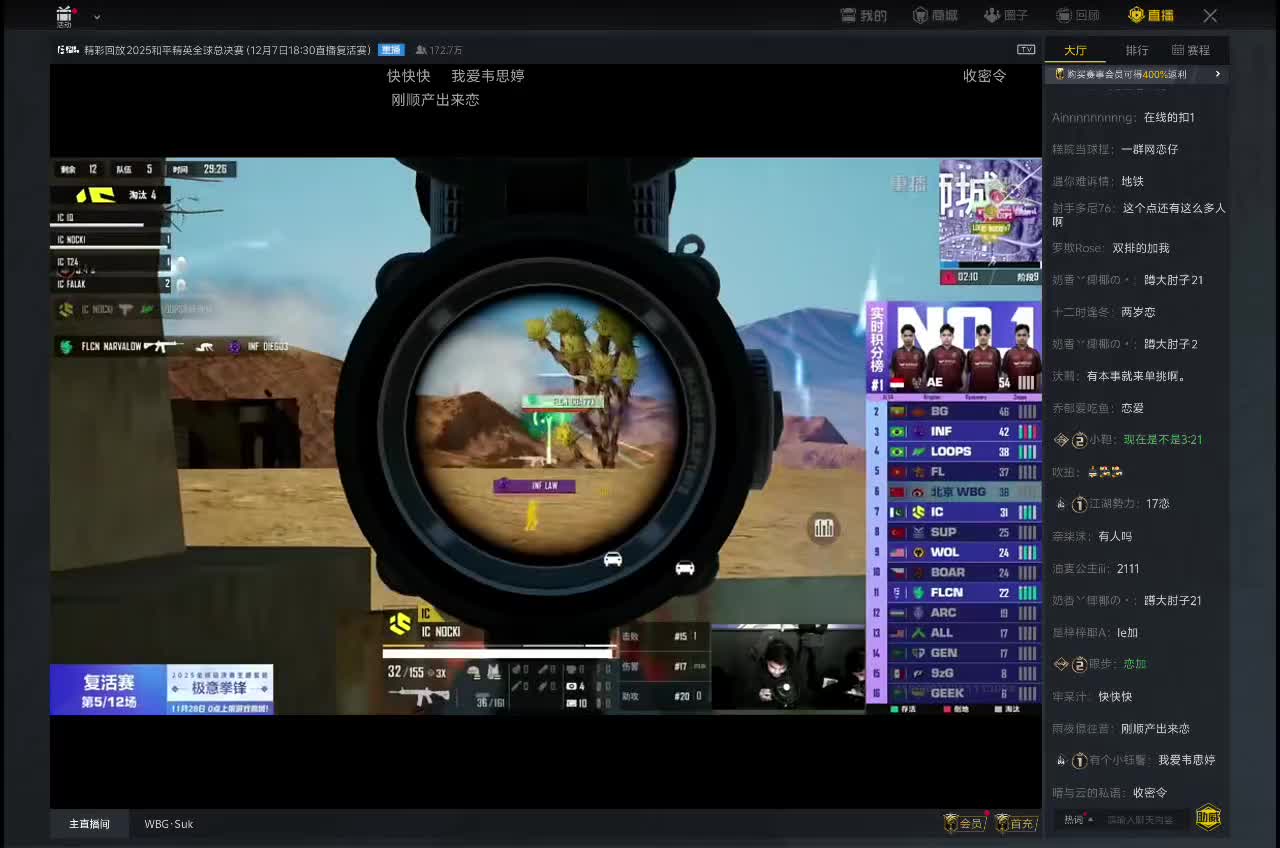Click the TV cast icon

click(x=1025, y=49)
